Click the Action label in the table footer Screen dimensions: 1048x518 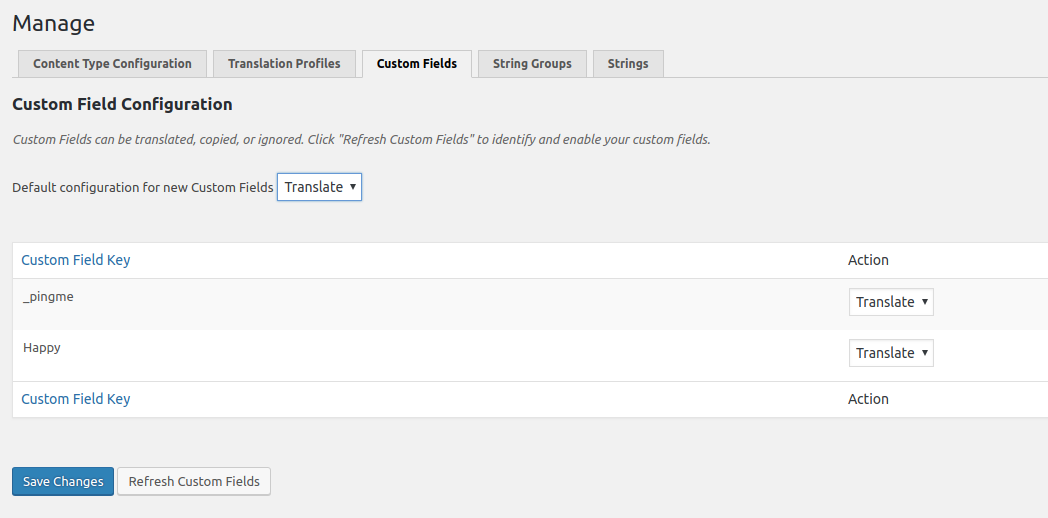(868, 399)
